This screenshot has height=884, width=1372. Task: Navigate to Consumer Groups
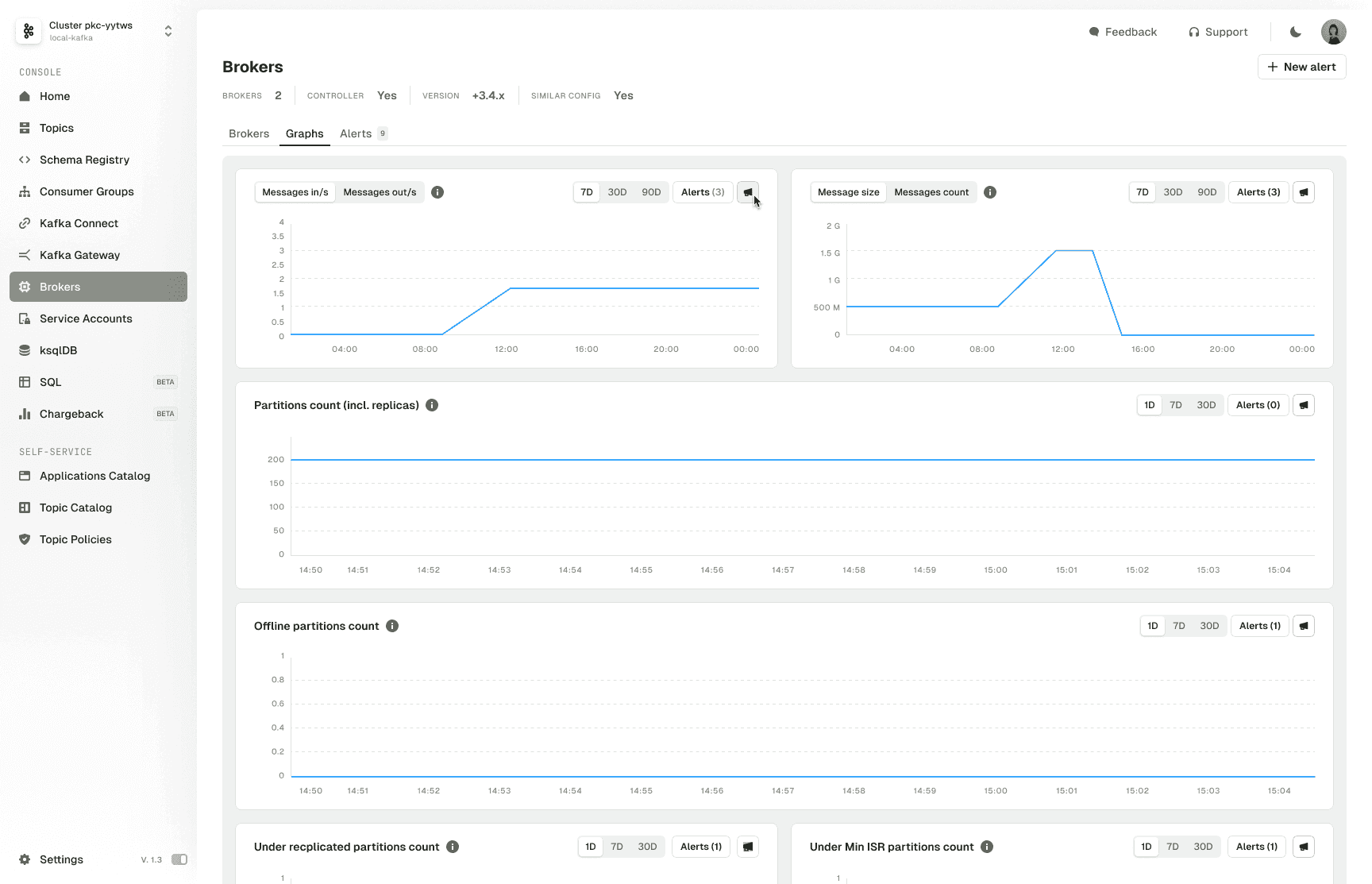click(x=87, y=191)
